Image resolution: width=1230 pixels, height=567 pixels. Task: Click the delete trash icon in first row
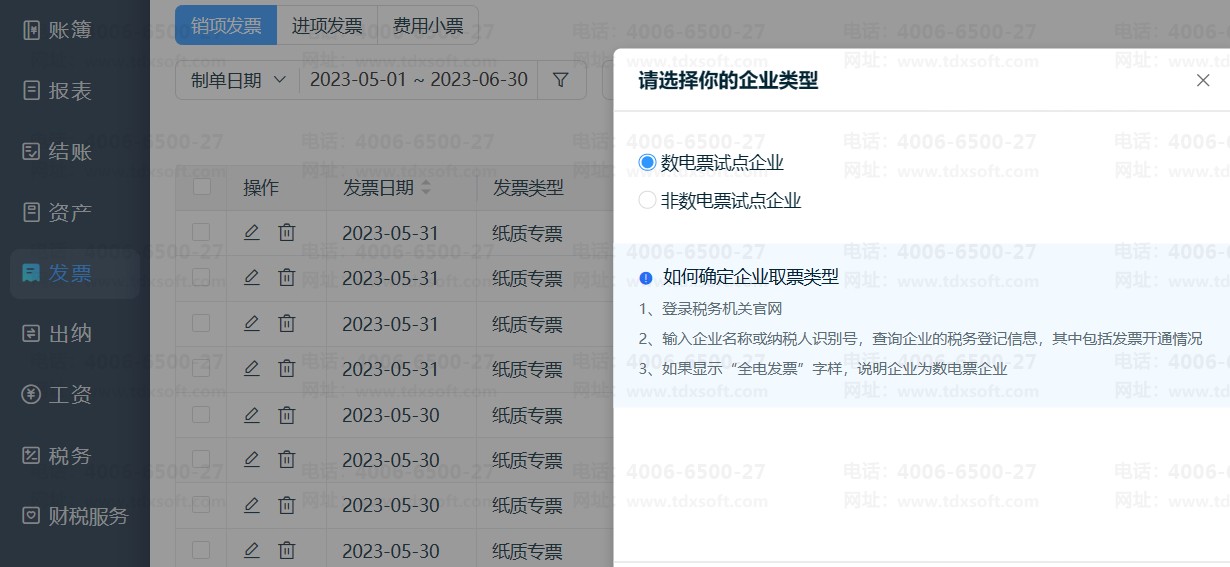click(287, 233)
